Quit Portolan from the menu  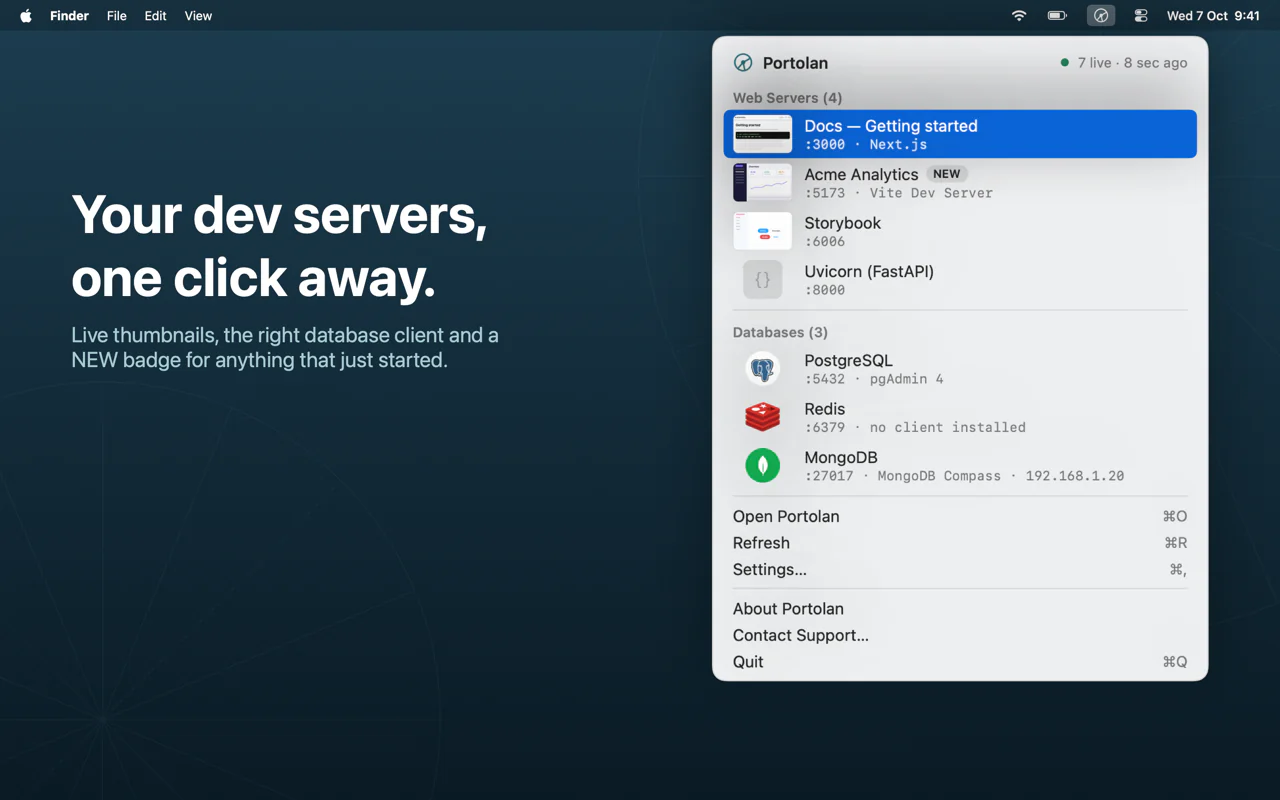(x=960, y=662)
